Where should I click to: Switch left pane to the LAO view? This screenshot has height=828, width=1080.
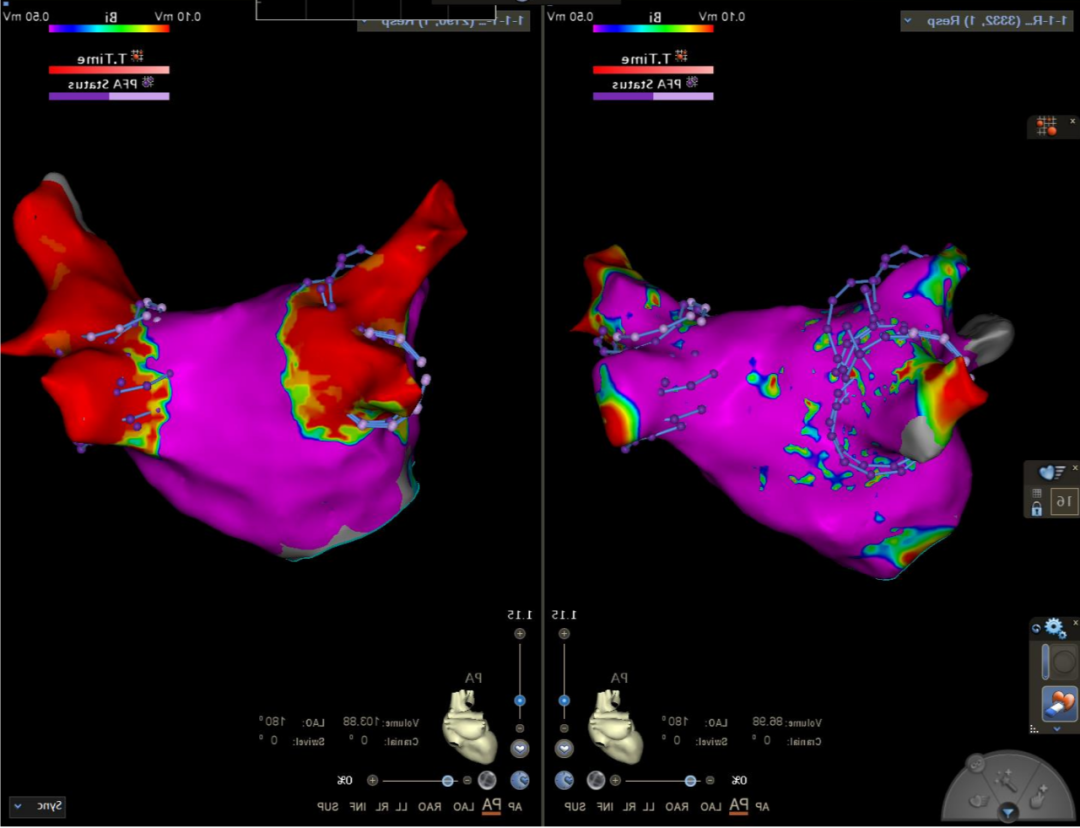coord(463,806)
